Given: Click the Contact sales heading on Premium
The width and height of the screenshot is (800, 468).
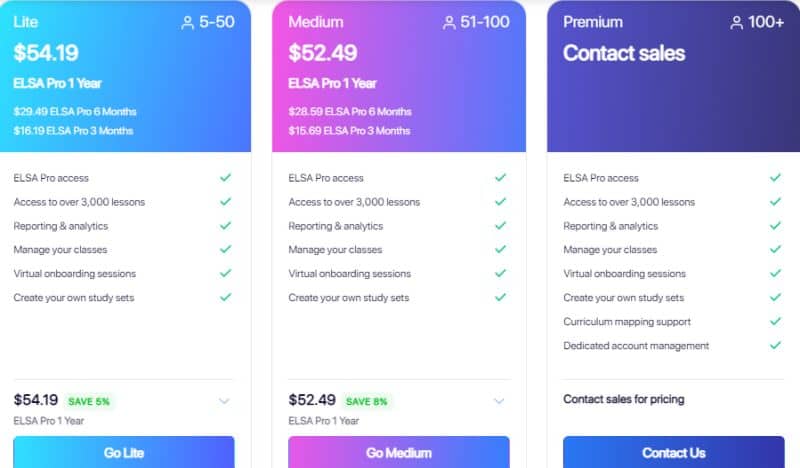Looking at the screenshot, I should point(624,53).
